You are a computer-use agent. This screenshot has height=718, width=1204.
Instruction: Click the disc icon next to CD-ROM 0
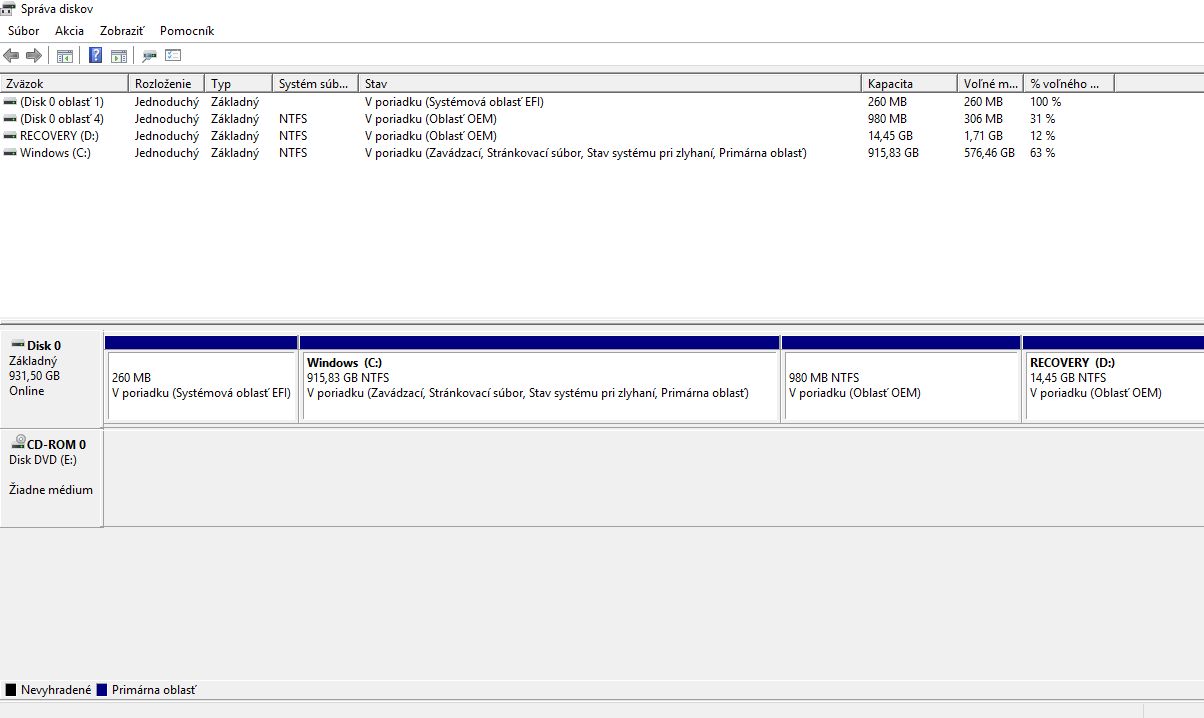17,442
